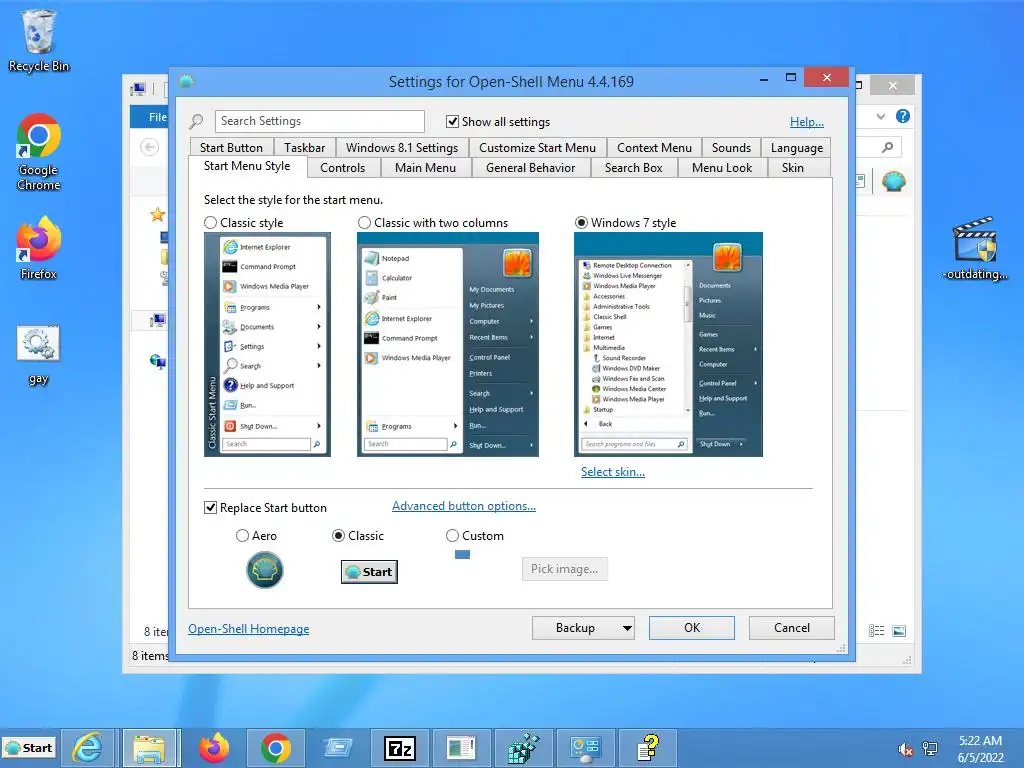This screenshot has width=1024, height=768.
Task: Open Firefox desktop shortcut
Action: pyautogui.click(x=39, y=248)
